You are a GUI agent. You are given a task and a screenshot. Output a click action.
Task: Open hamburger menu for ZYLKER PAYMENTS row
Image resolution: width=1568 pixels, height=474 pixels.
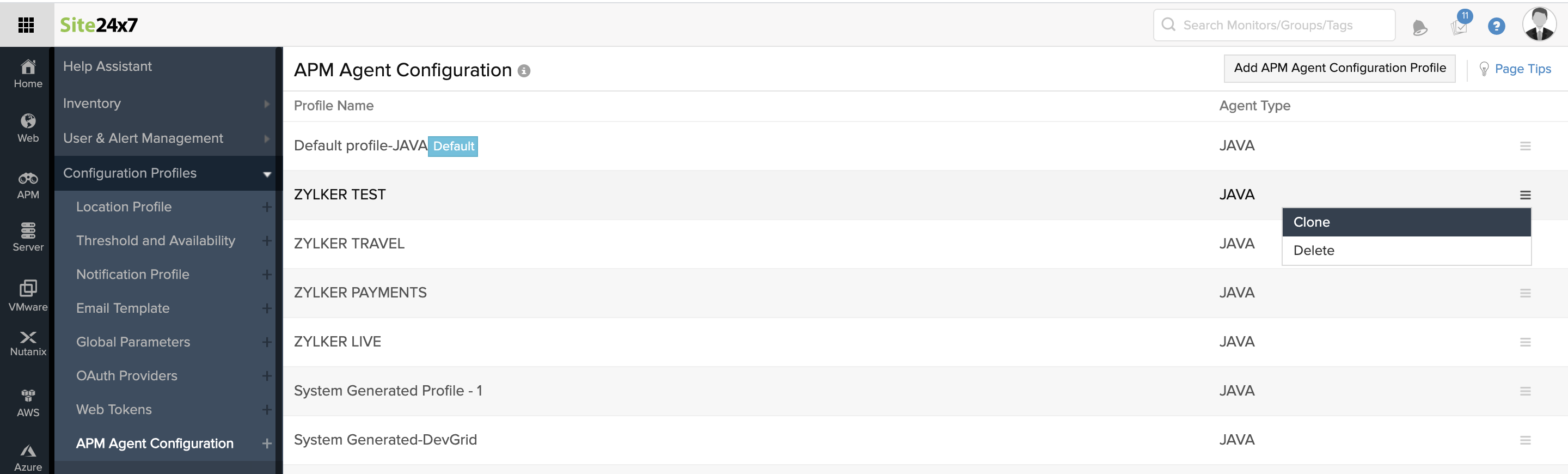coord(1525,293)
